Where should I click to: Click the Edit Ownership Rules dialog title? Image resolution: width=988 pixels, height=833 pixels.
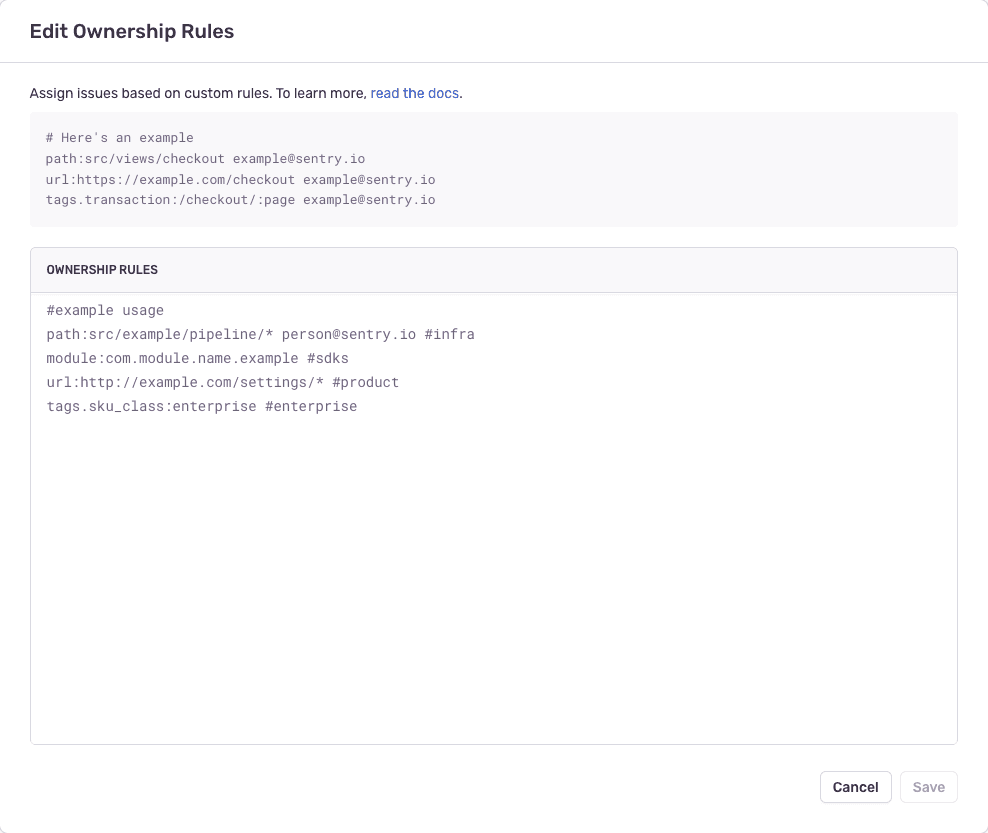(131, 31)
